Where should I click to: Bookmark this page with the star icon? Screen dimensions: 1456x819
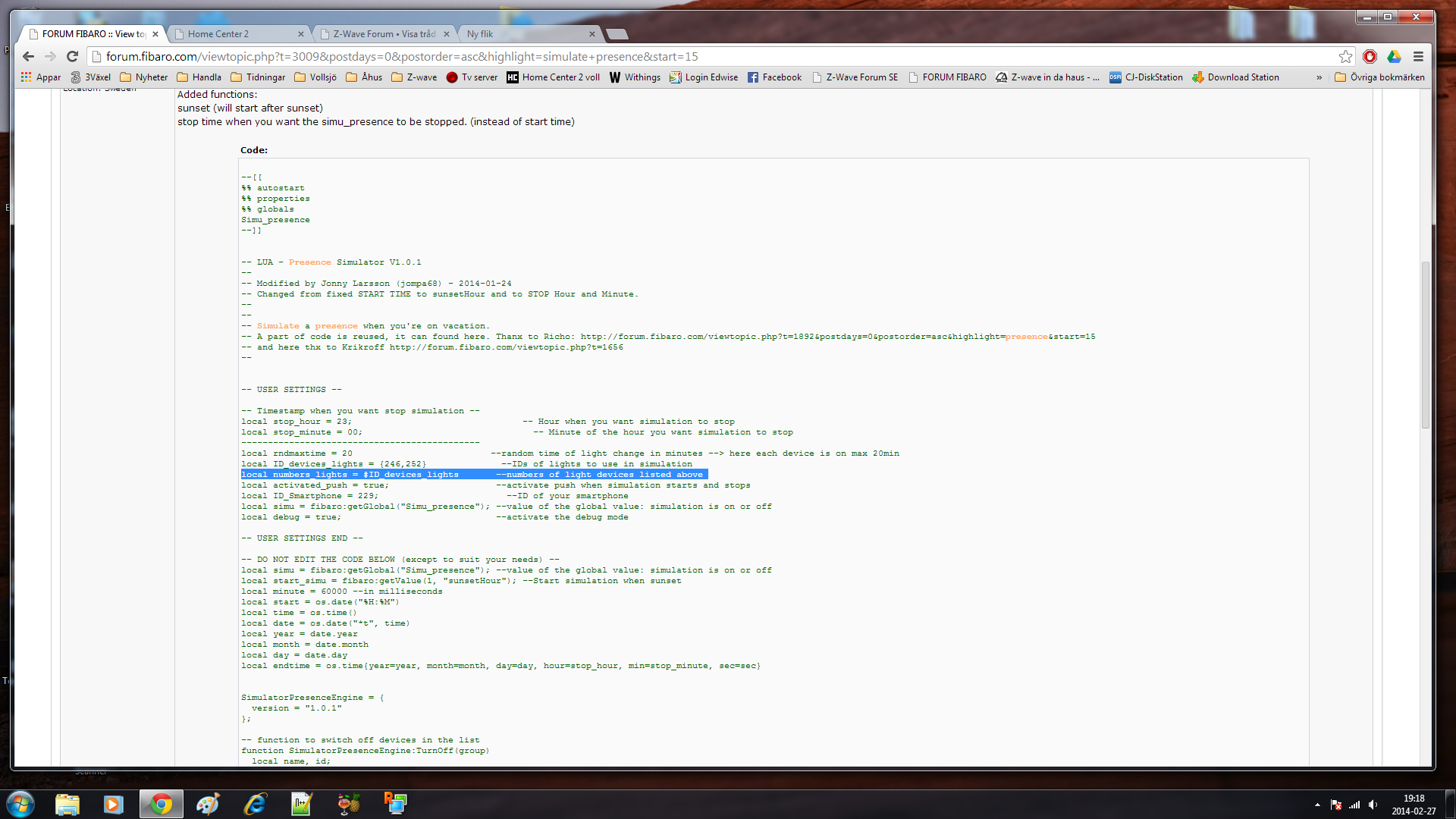(x=1345, y=56)
